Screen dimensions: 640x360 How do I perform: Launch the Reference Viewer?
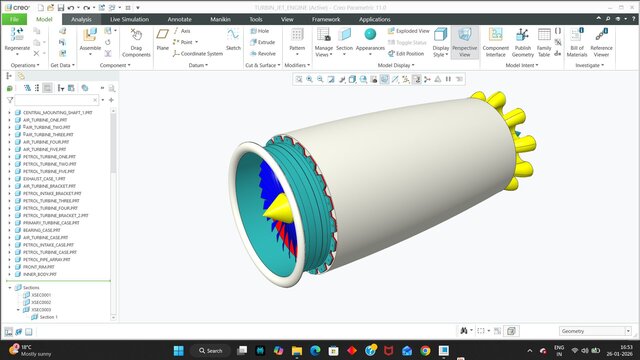point(601,42)
